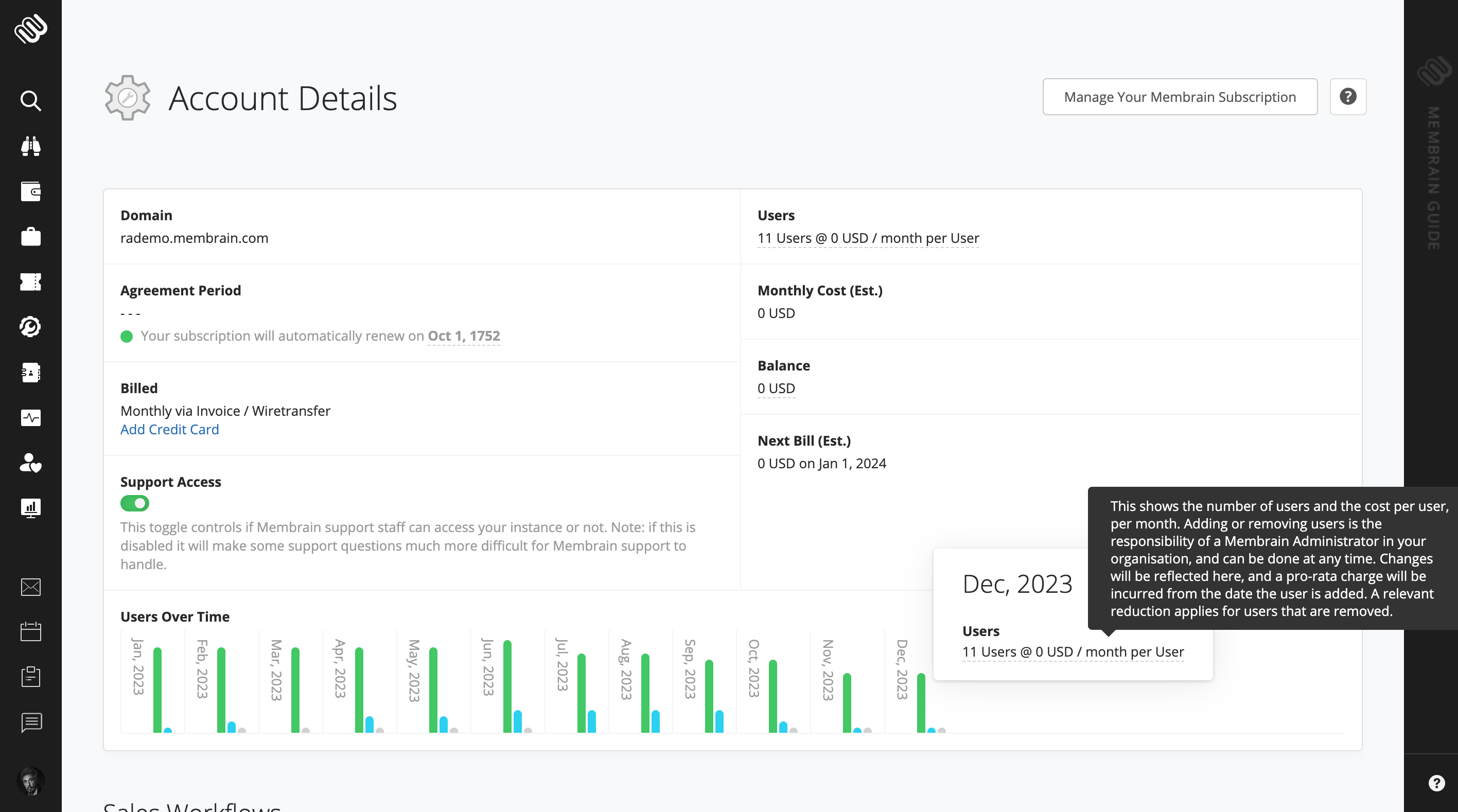Click the 0 USD value under Balance

776,388
